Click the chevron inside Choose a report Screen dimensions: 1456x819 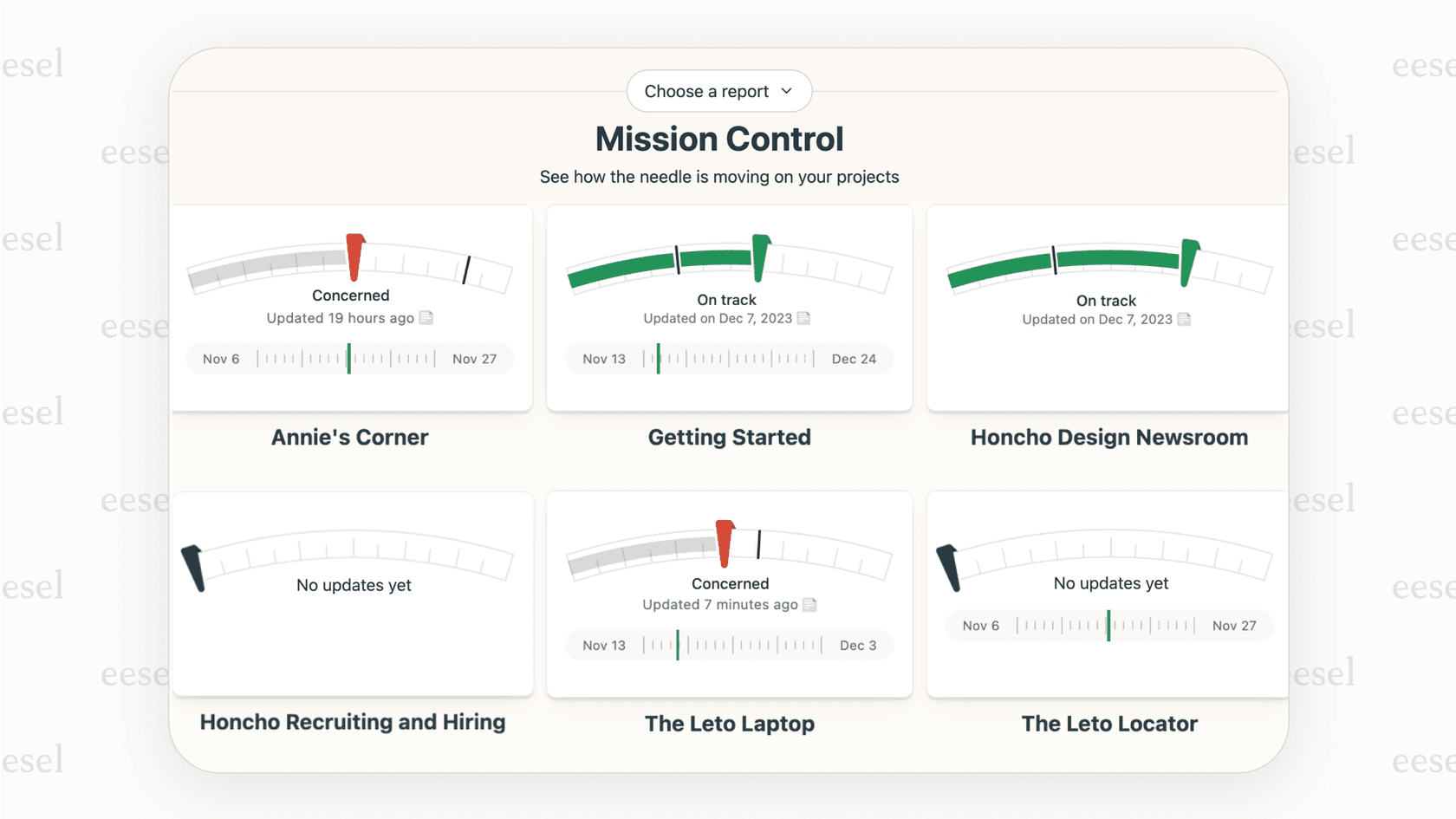(x=787, y=91)
